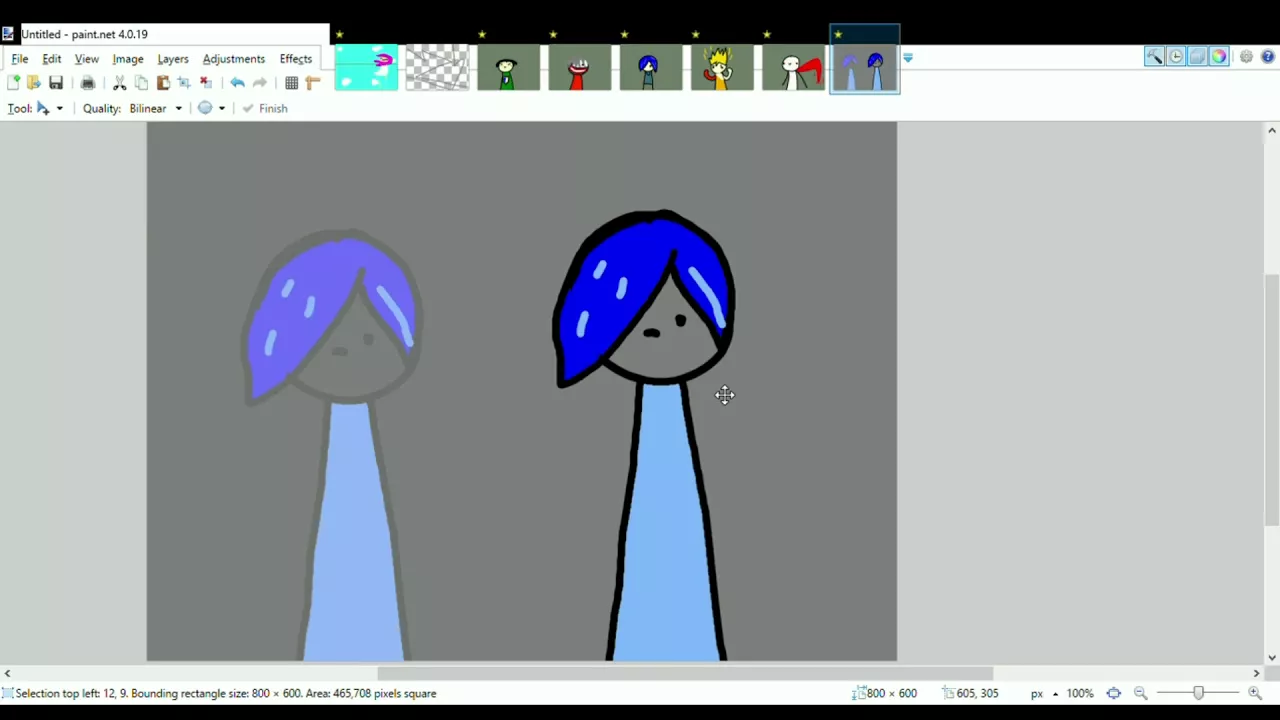Open the Tool chooser dropdown
The image size is (1280, 720).
point(49,108)
